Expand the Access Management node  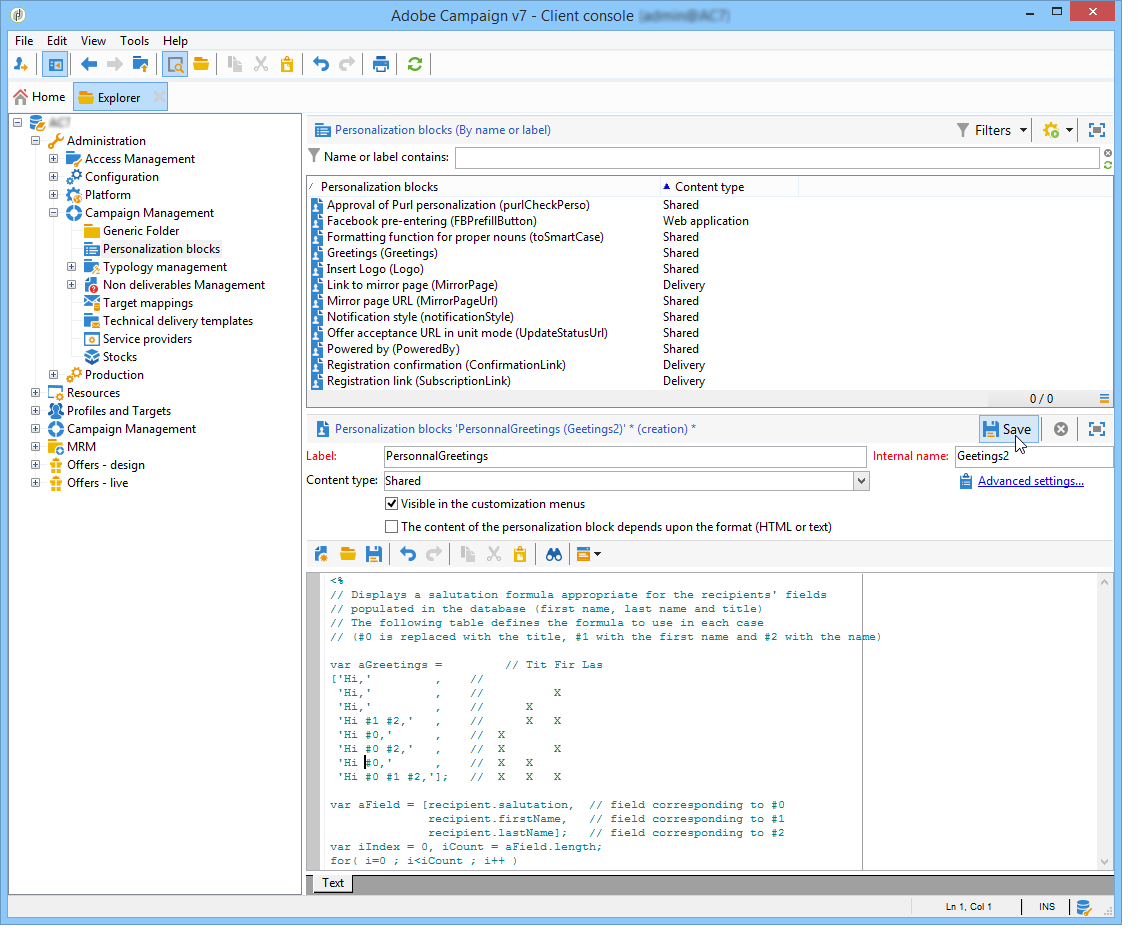pos(54,159)
